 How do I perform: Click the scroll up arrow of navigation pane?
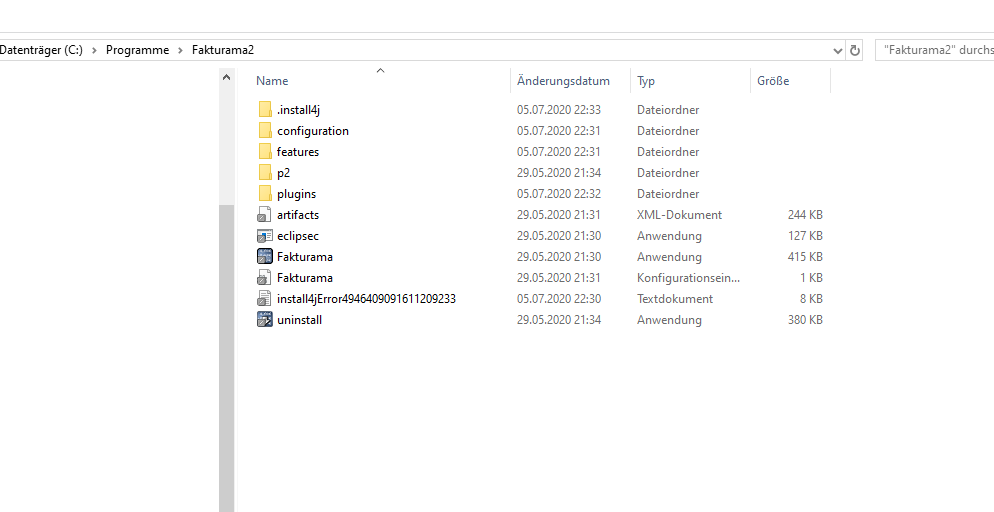point(226,77)
